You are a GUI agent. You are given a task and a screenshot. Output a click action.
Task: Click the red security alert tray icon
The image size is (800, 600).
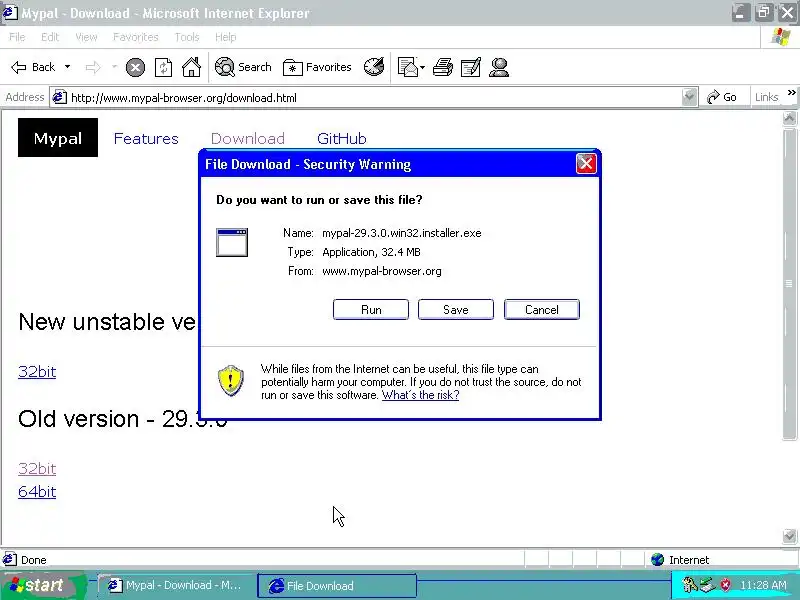pos(726,585)
